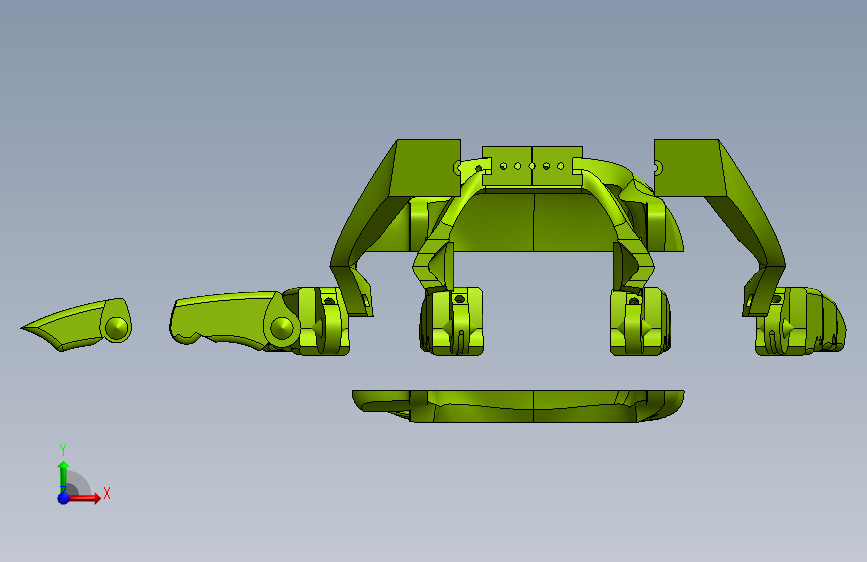Select the blue Z axis ball
The width and height of the screenshot is (867, 562).
pos(64,498)
